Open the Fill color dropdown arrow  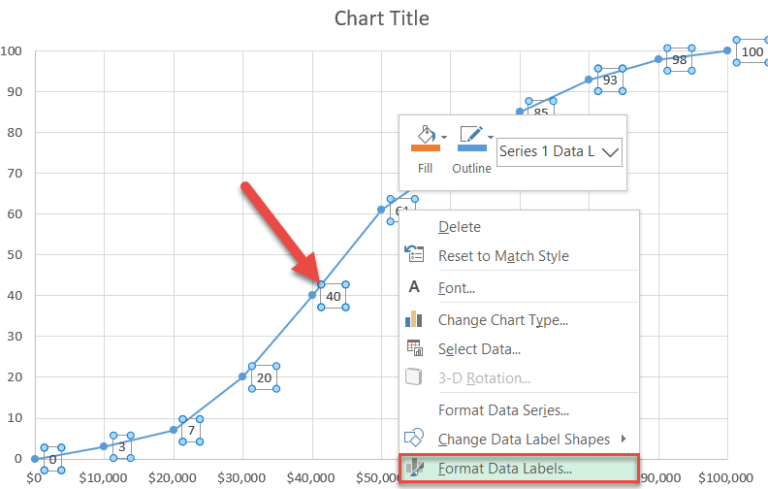444,137
